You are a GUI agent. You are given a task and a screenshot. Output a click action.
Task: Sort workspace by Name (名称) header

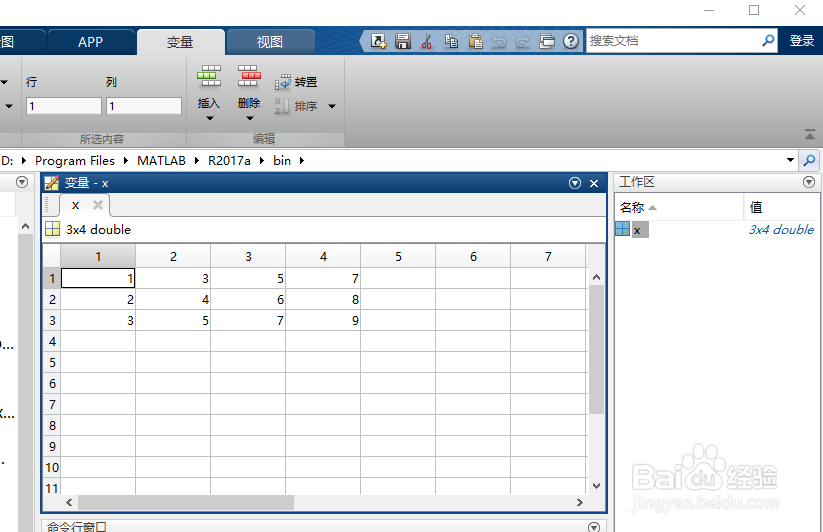679,207
